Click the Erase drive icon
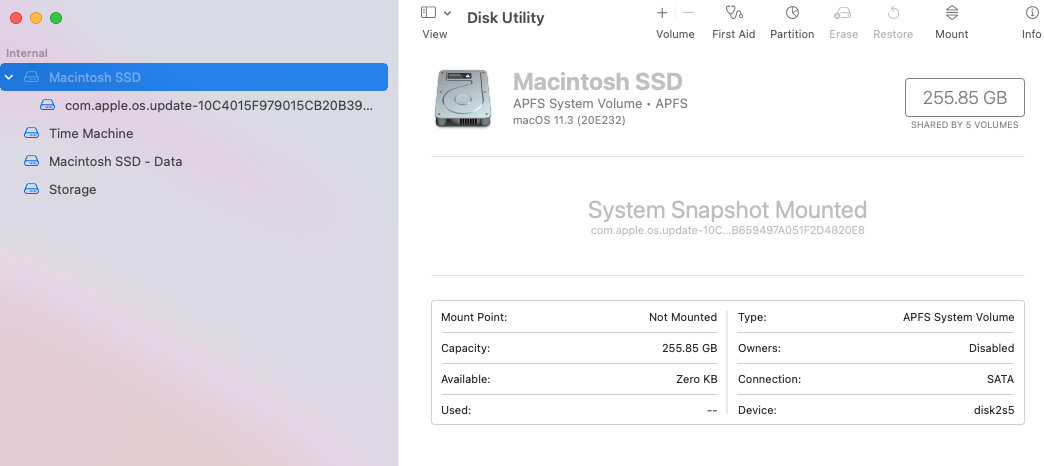 click(x=843, y=13)
